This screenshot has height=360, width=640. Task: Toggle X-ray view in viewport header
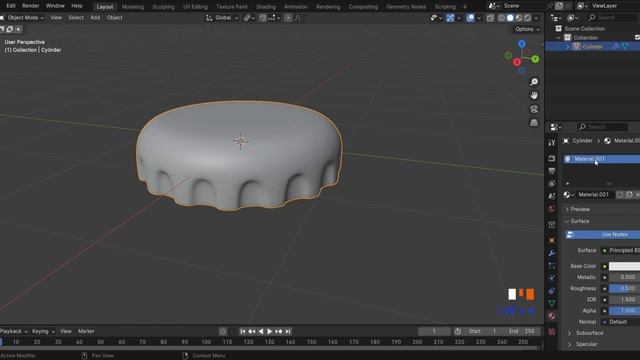490,18
